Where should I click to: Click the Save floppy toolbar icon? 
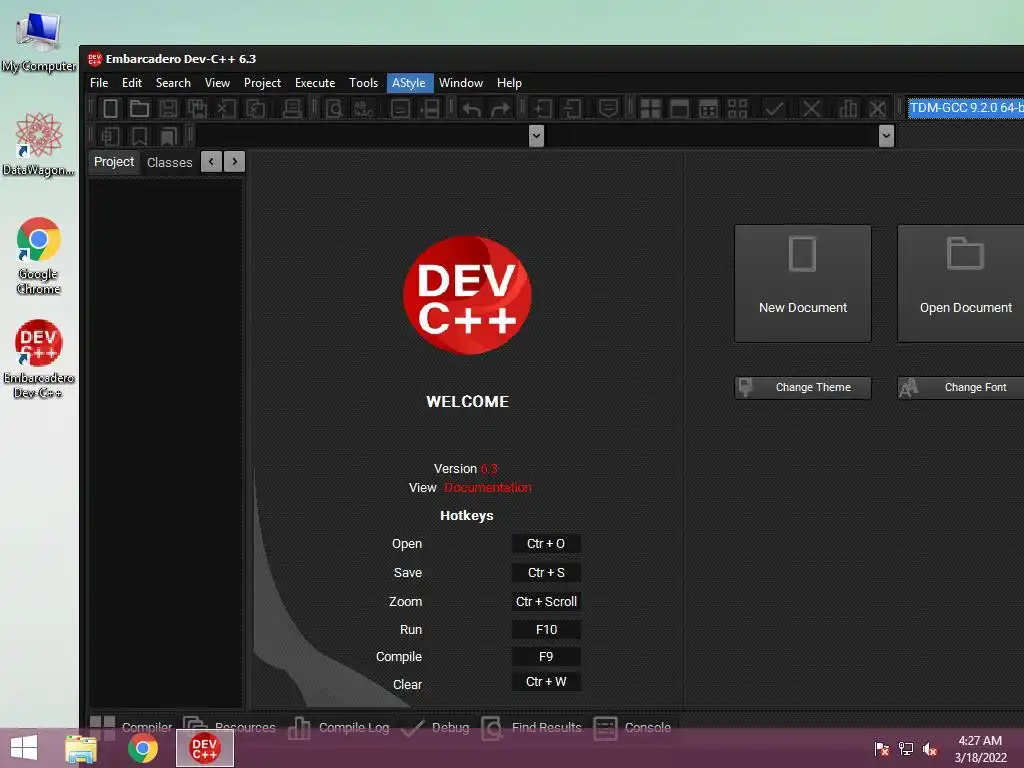coord(168,108)
